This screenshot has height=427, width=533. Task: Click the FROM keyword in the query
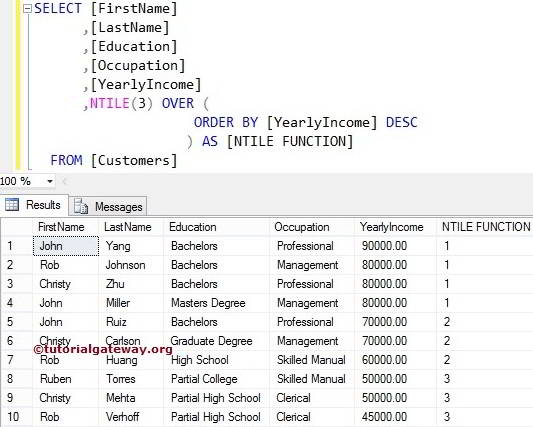tap(67, 160)
